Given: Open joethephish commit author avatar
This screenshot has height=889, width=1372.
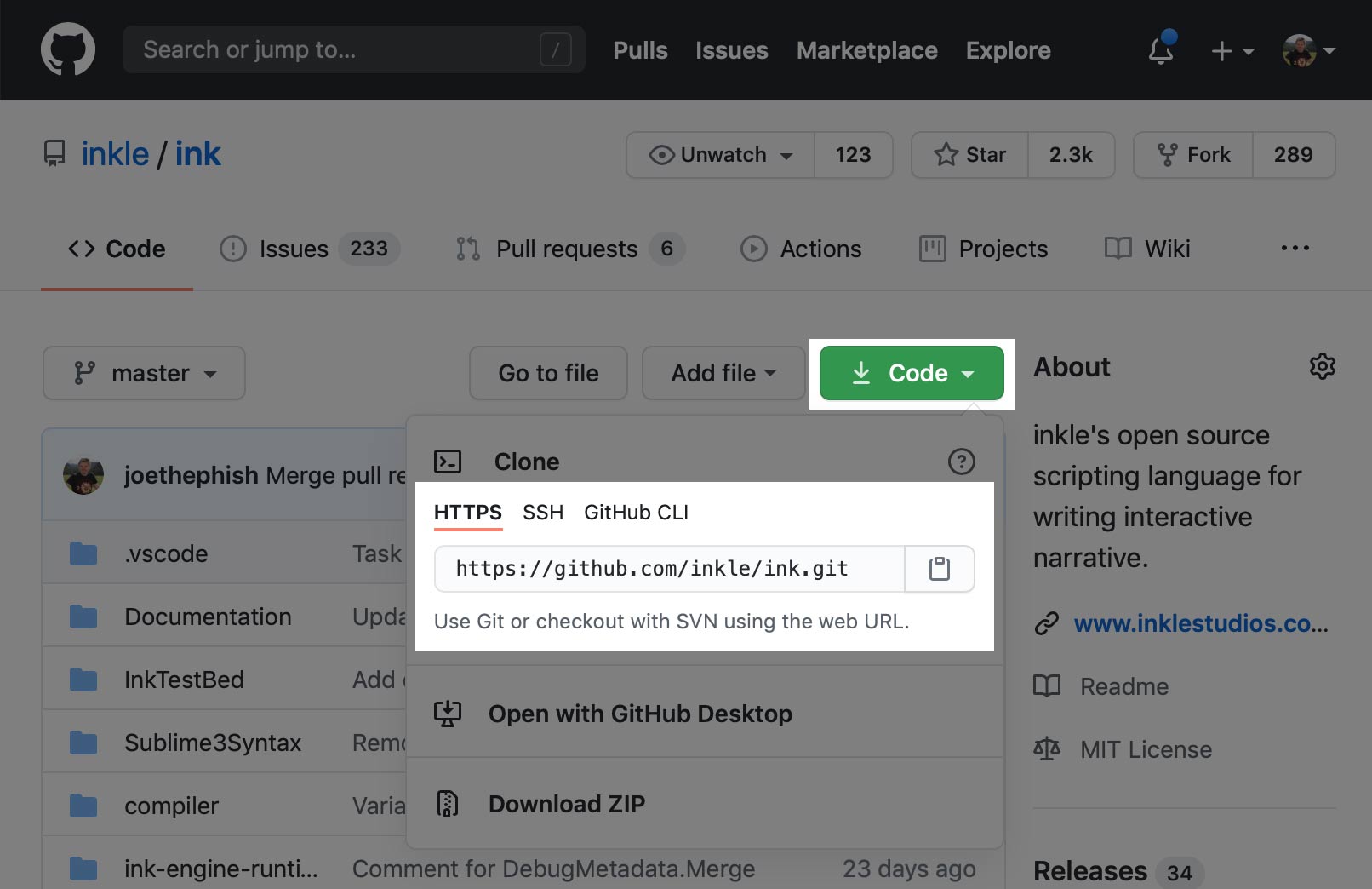Looking at the screenshot, I should tap(83, 475).
